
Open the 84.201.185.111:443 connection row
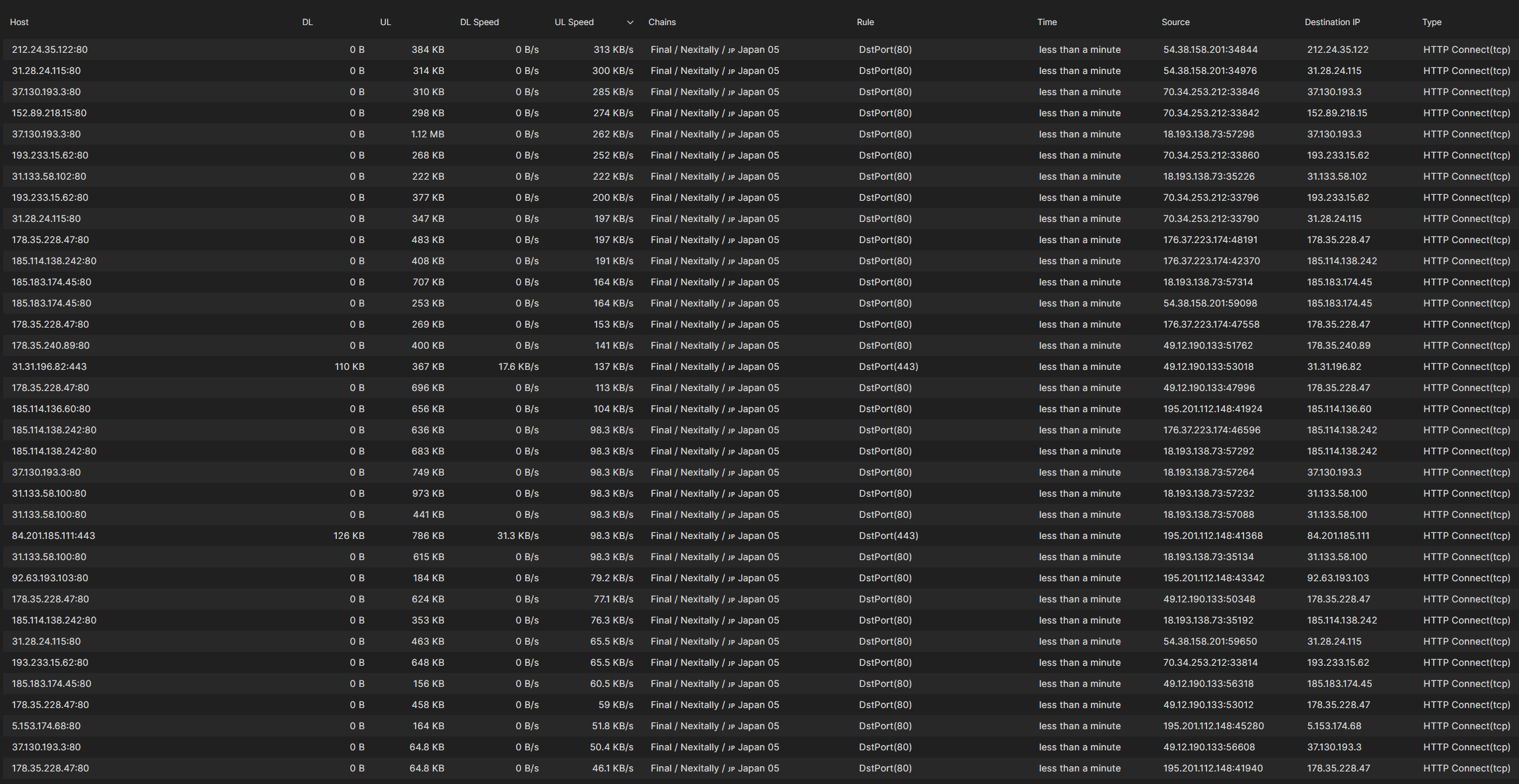[54, 536]
